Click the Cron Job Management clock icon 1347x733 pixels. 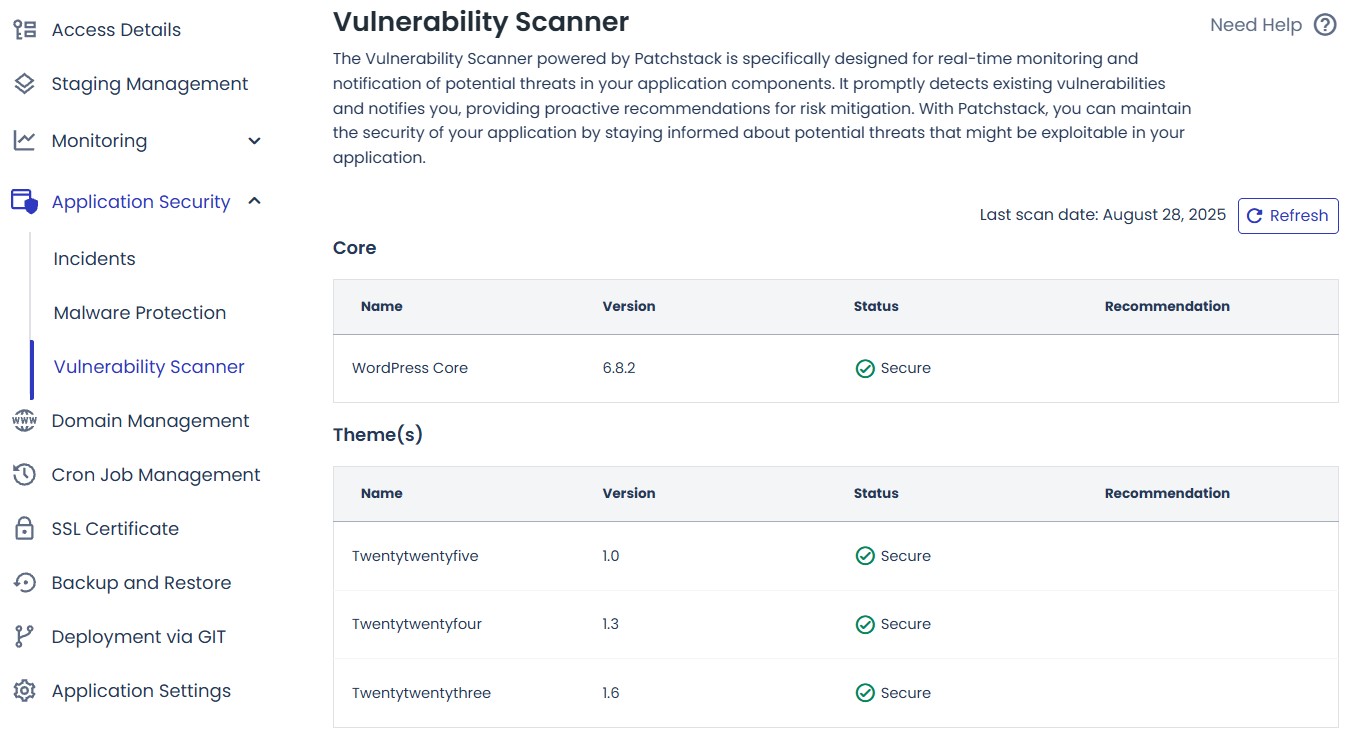click(23, 474)
